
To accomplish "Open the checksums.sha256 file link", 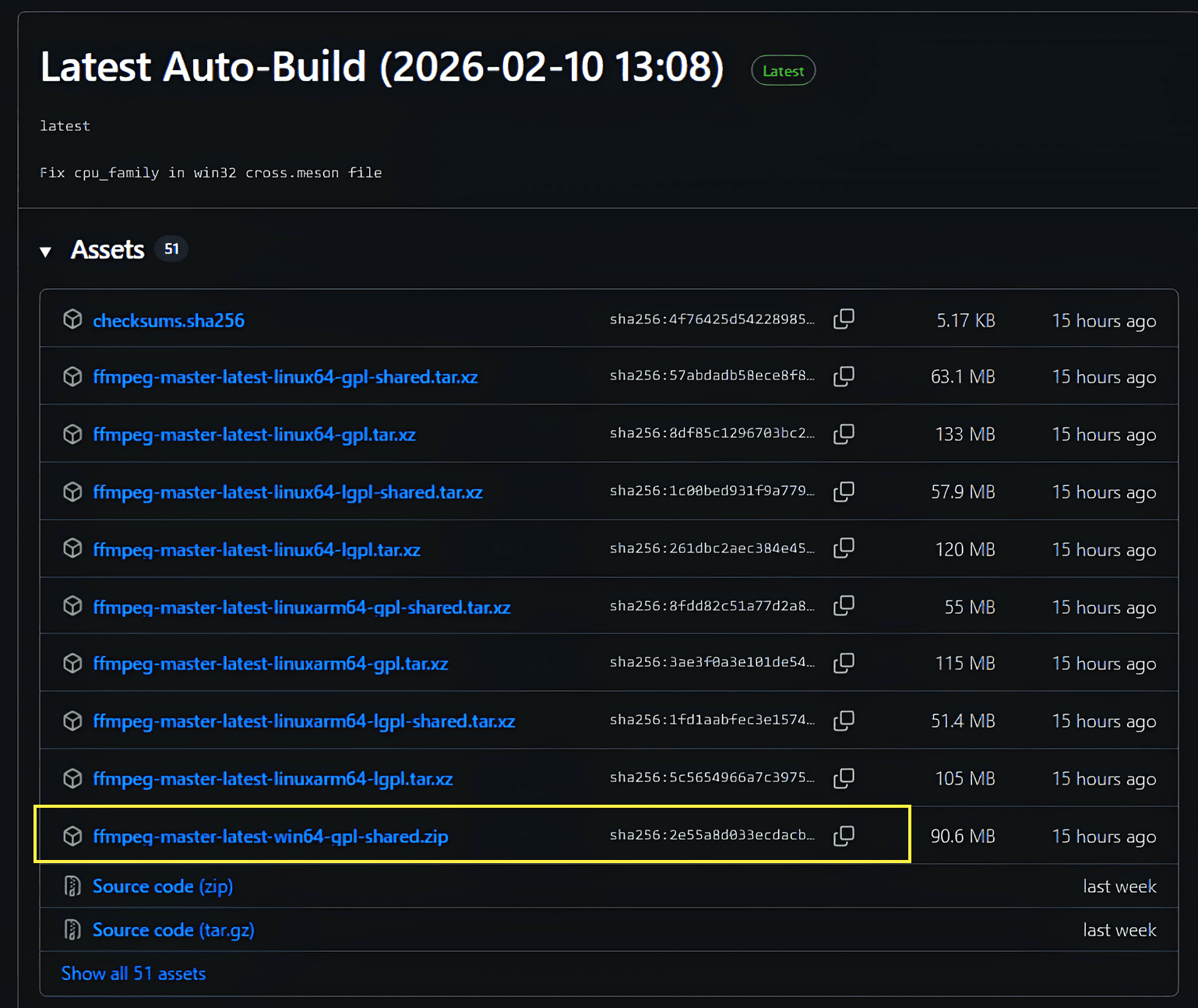I will click(x=168, y=321).
